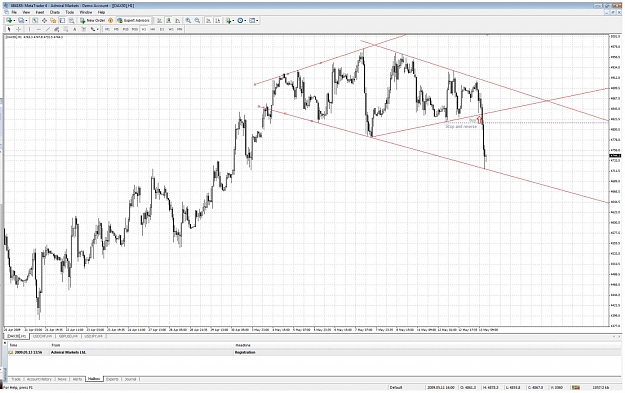Switch to the GBPUSD,H4 chart tab

(x=69, y=336)
